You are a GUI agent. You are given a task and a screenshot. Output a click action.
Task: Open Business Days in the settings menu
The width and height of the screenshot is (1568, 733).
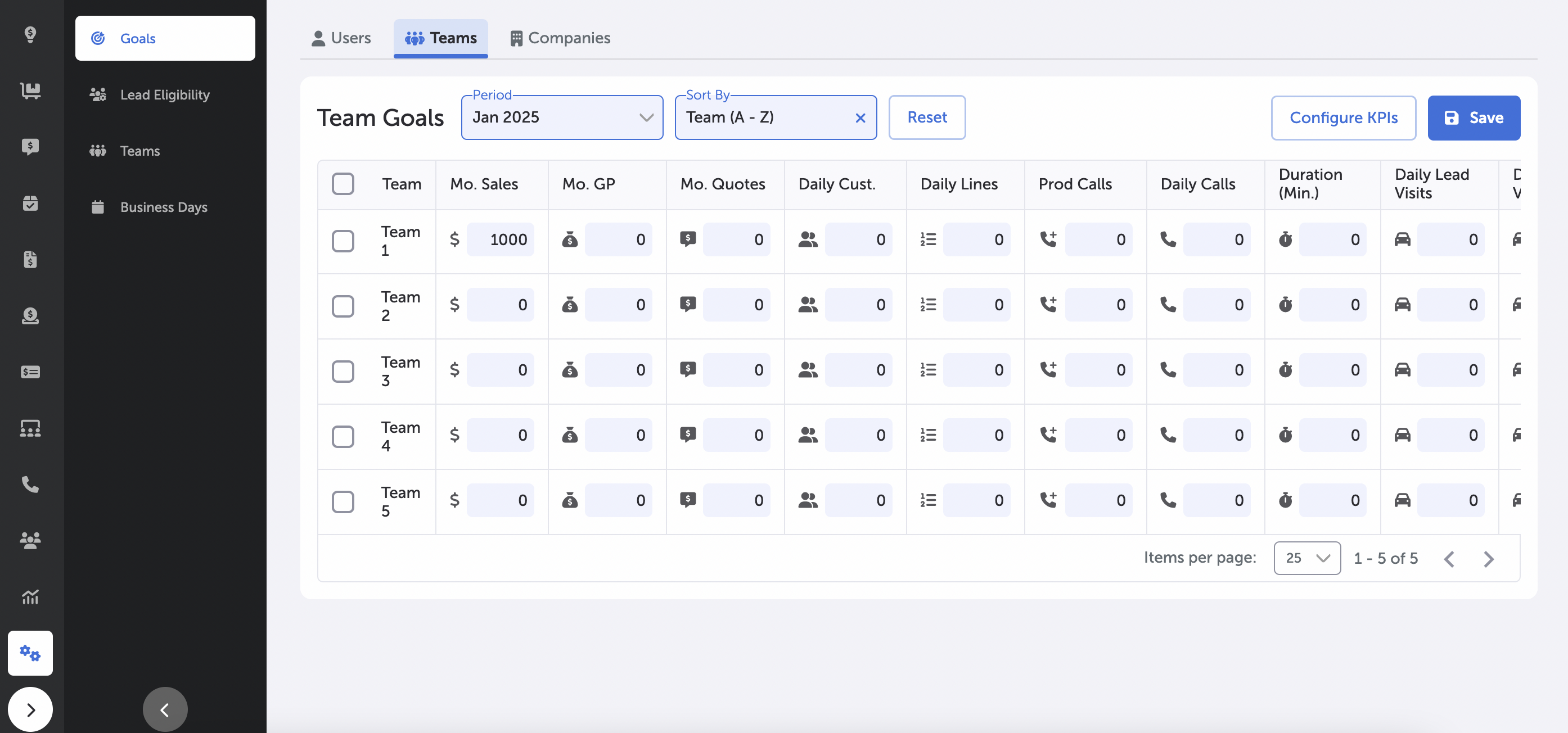165,207
